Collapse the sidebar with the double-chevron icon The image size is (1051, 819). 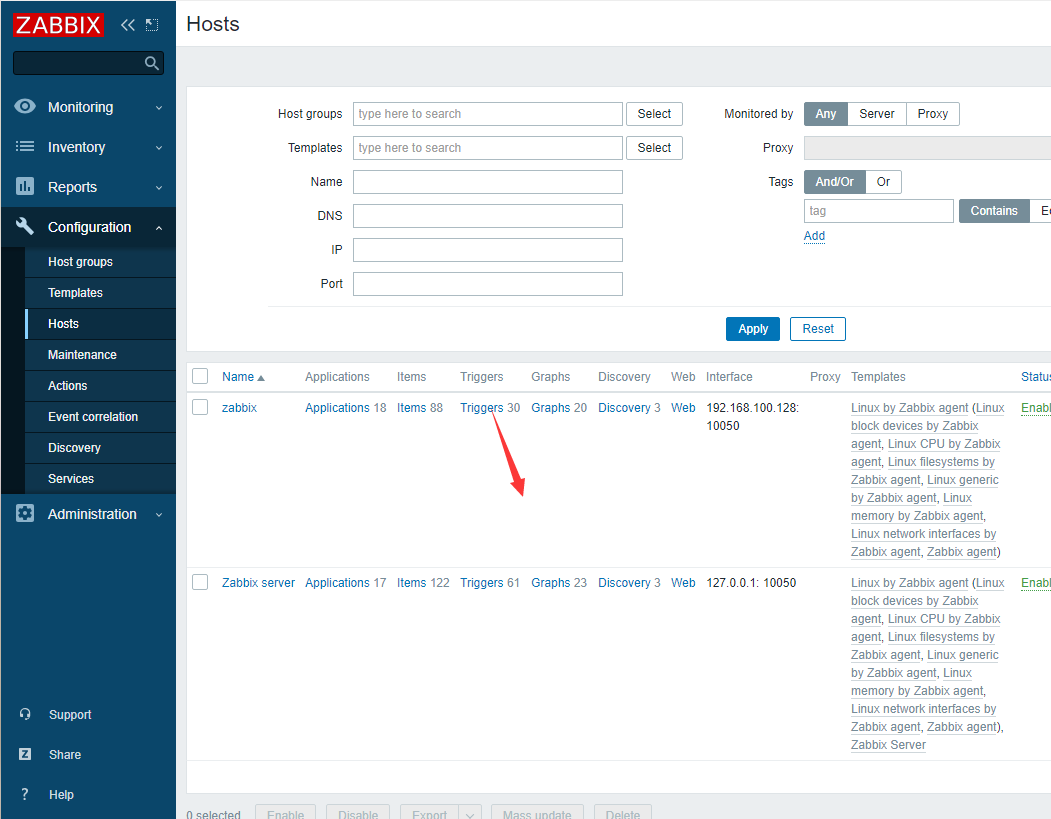(127, 25)
